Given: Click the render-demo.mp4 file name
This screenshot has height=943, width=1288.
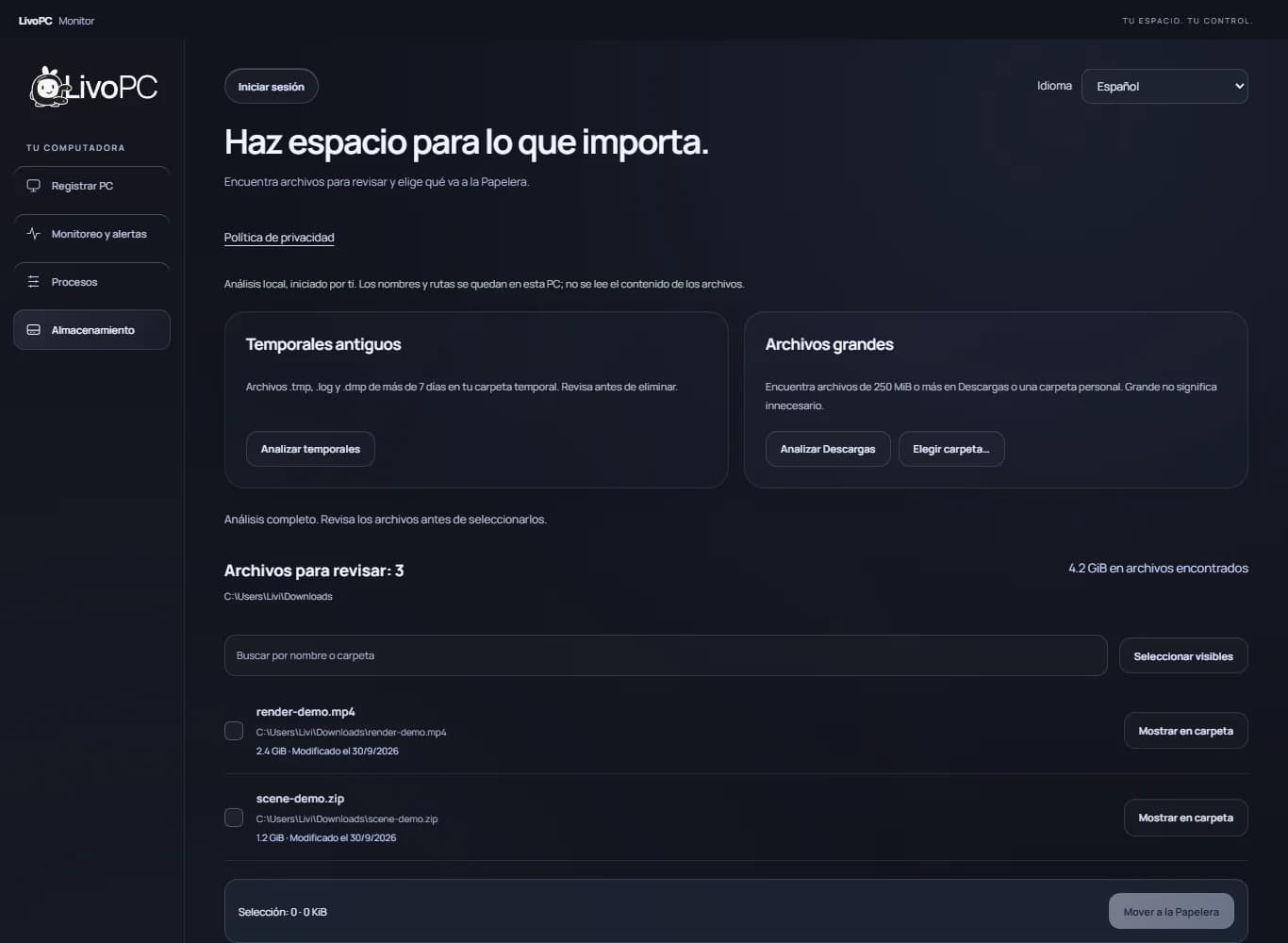Looking at the screenshot, I should [x=305, y=712].
